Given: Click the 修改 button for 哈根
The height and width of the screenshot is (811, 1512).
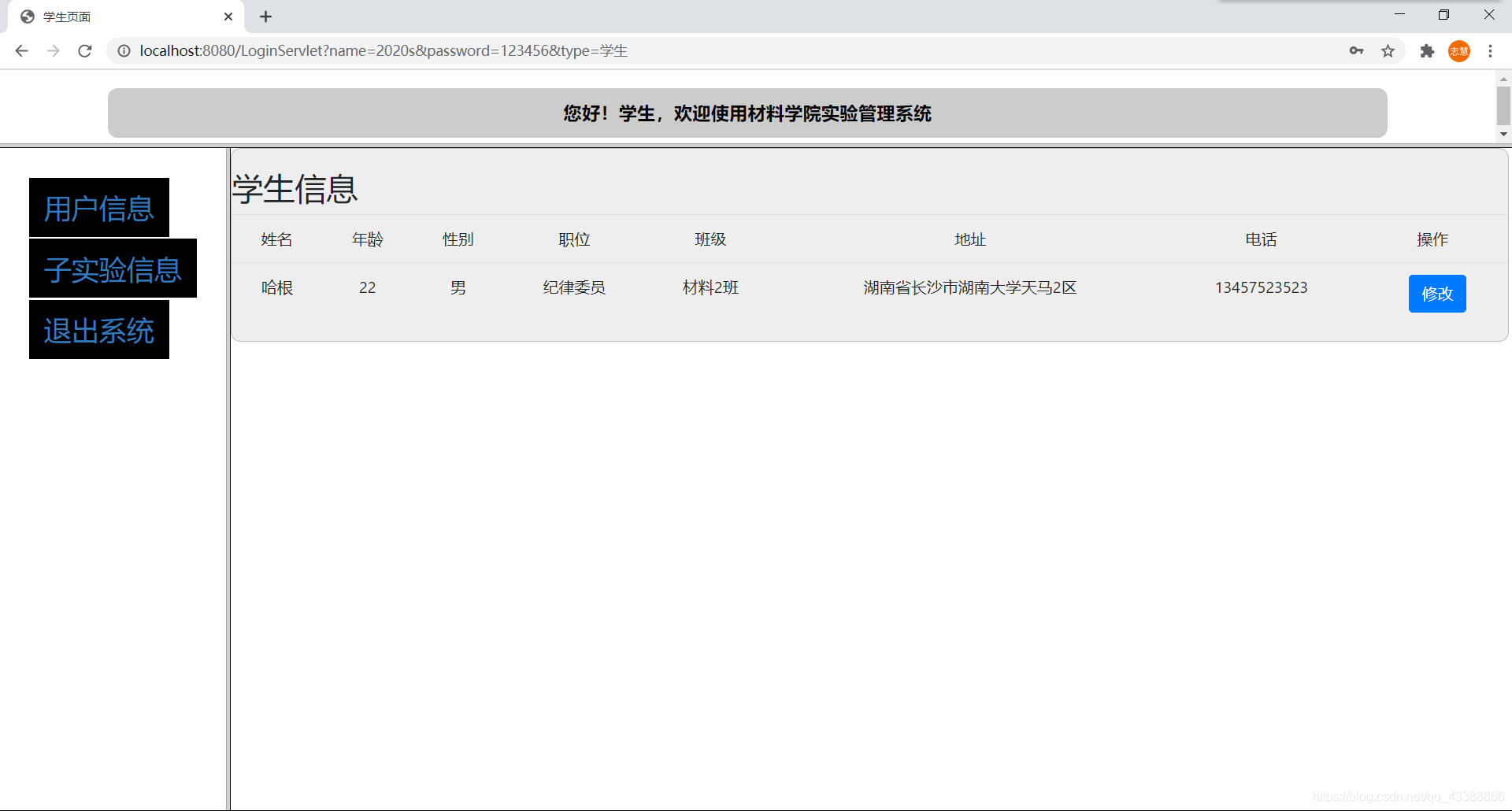Looking at the screenshot, I should [x=1437, y=294].
